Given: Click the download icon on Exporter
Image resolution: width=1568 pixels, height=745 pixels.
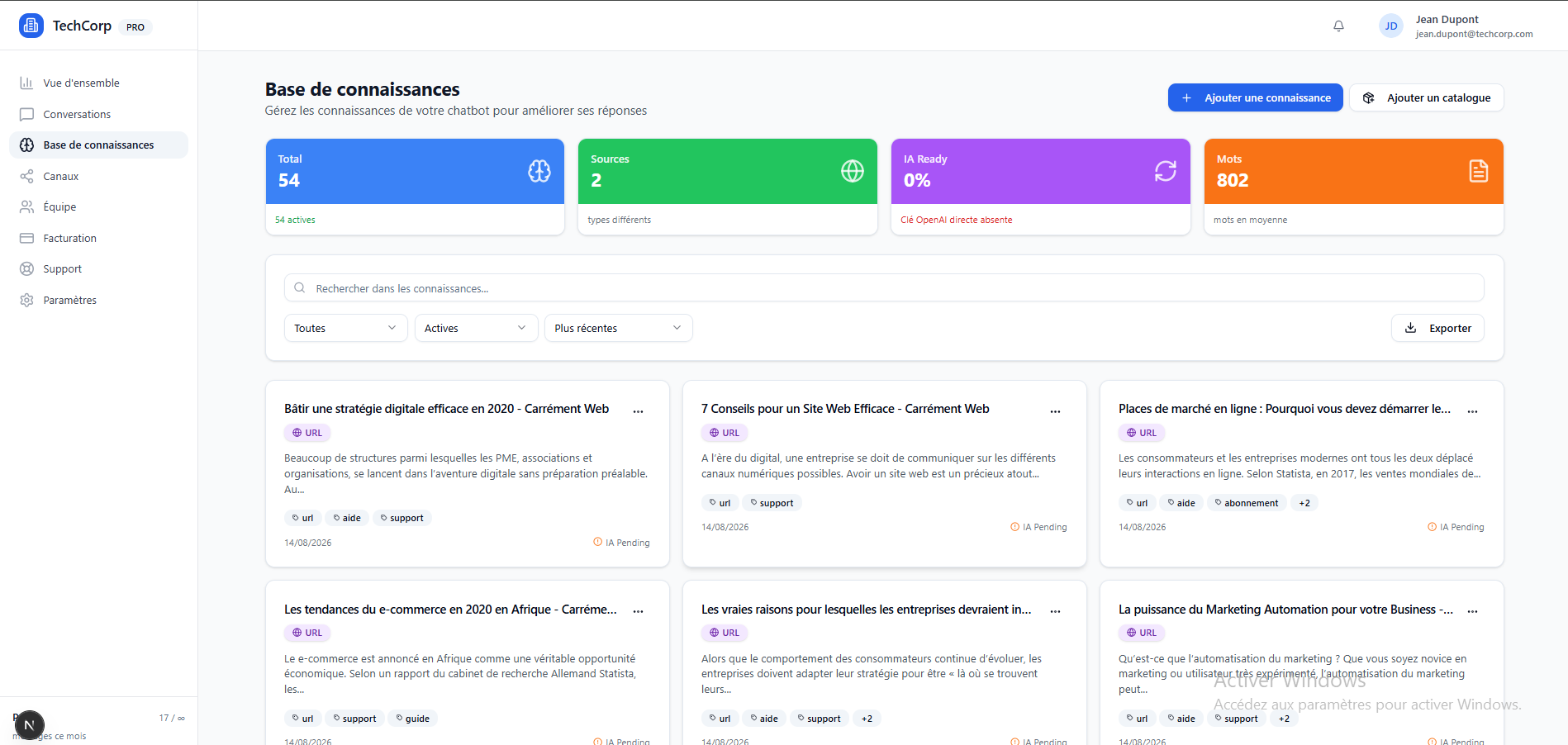Looking at the screenshot, I should (1410, 327).
